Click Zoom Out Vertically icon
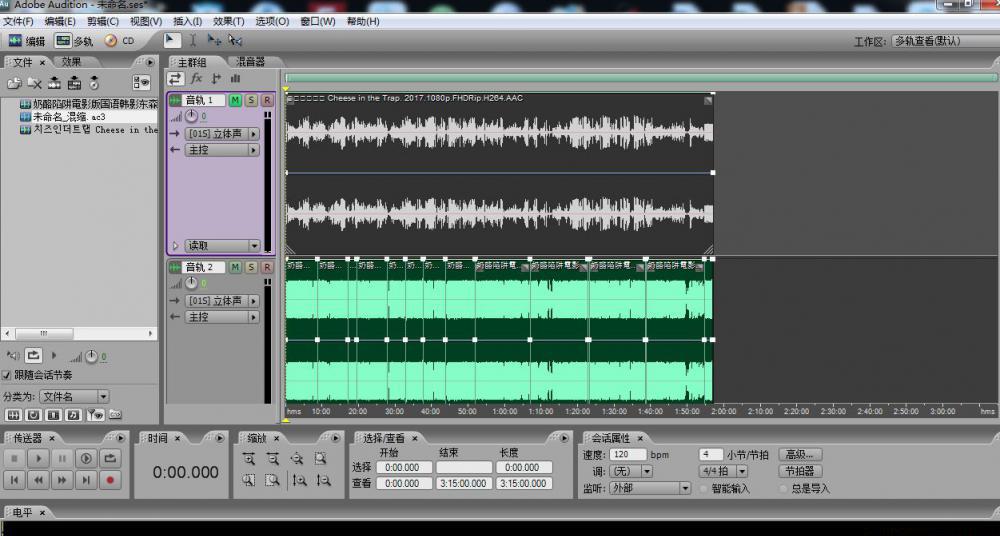The height and width of the screenshot is (536, 1000). click(323, 480)
